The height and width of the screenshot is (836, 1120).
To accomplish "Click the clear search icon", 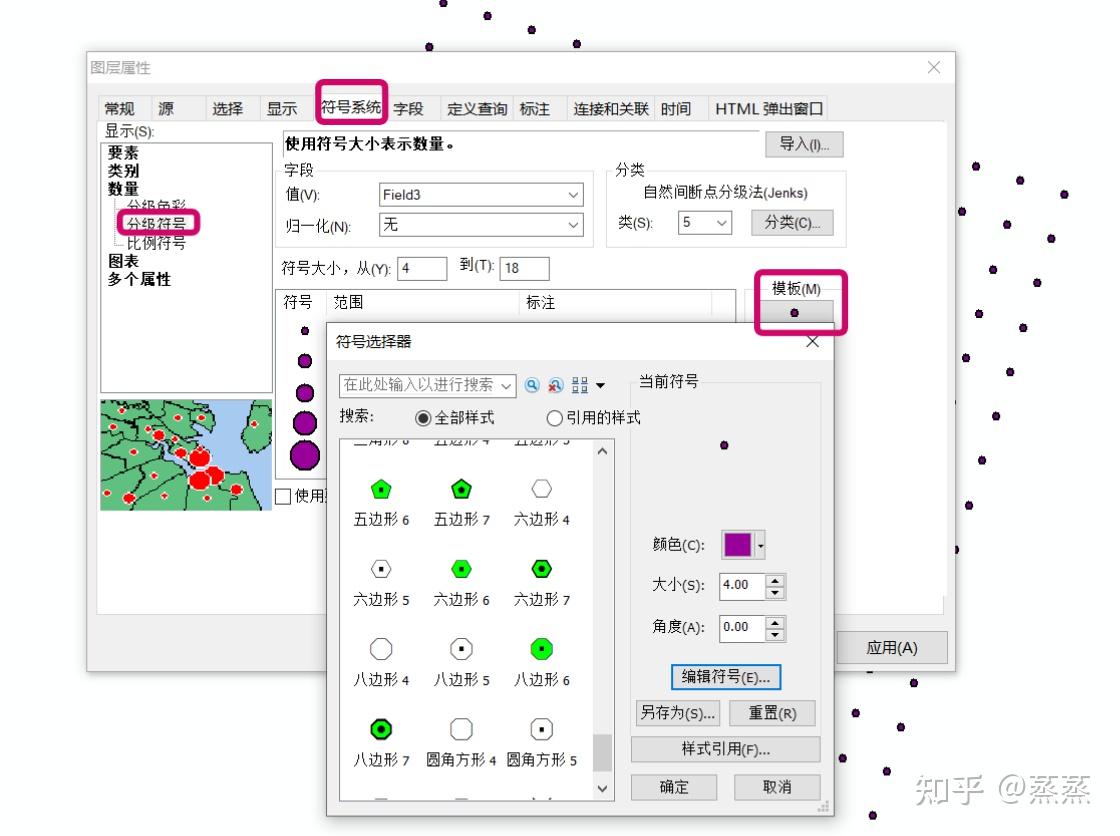I will point(557,385).
